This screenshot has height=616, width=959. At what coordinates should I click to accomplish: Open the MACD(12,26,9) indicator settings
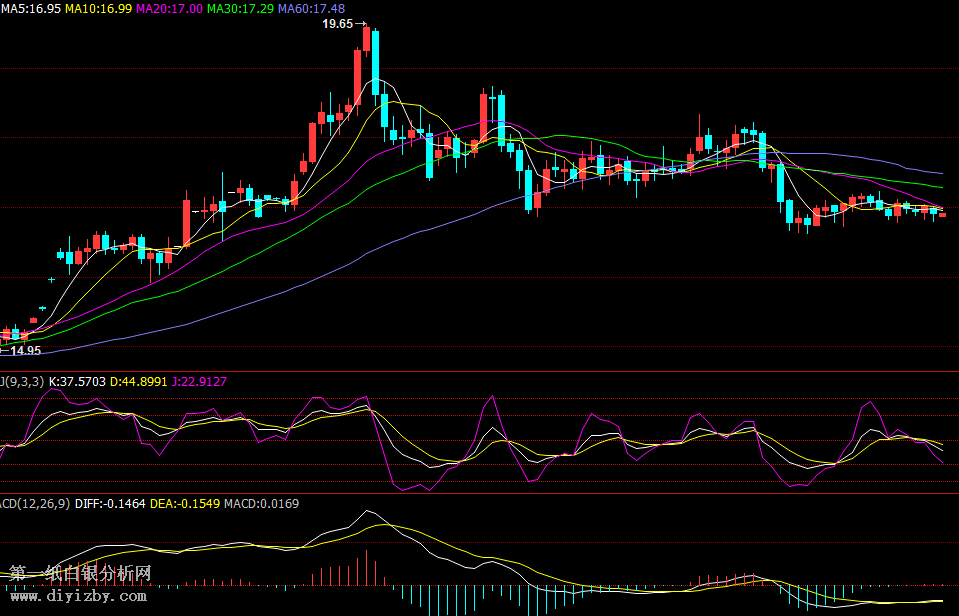34,503
